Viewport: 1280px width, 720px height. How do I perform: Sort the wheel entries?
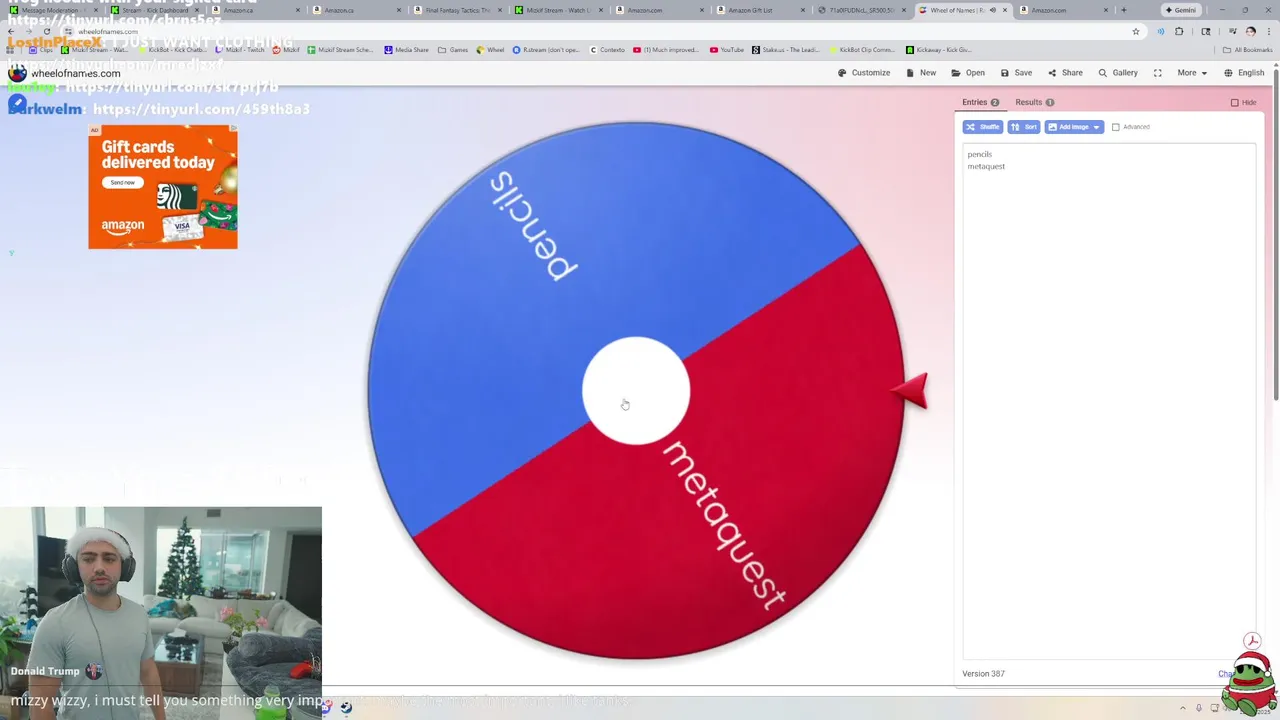click(1024, 127)
